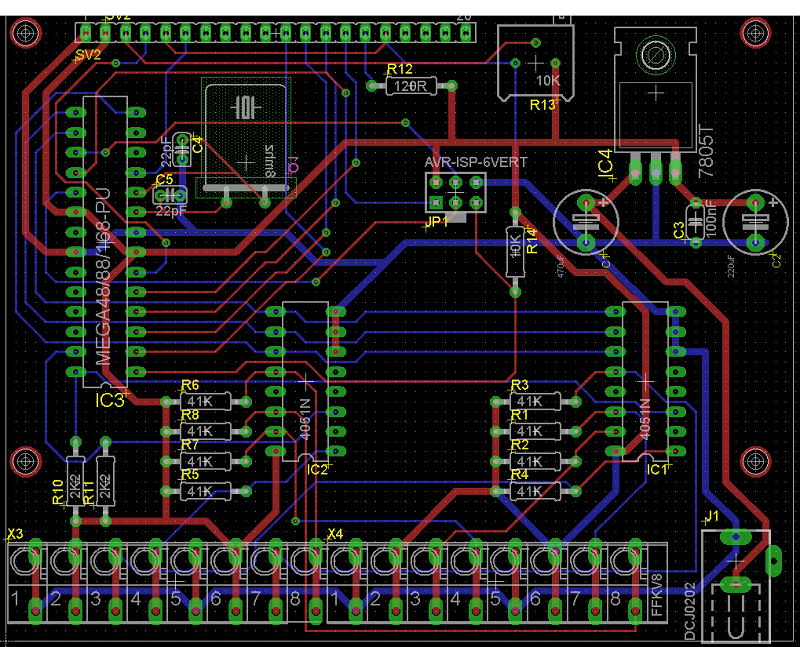Select the C4 capacitor label
800x647 pixels.
[197, 144]
